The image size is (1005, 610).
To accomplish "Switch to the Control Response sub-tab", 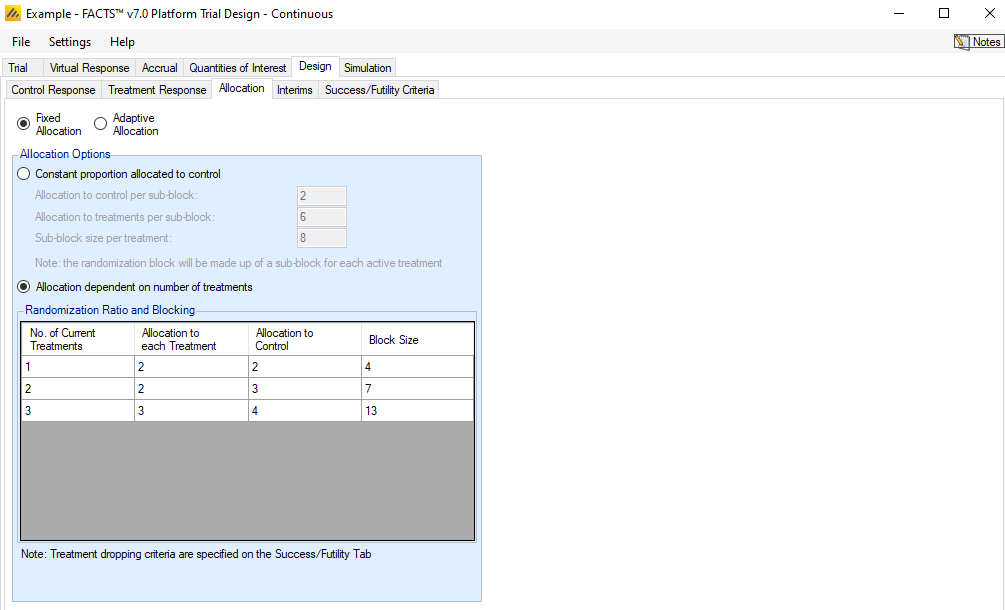I will point(53,90).
